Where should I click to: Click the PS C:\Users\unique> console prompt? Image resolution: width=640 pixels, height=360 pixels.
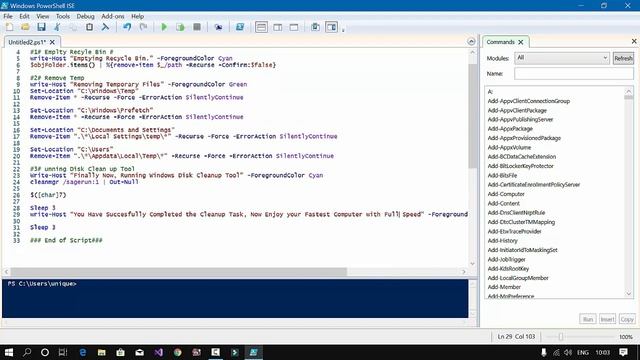42,284
